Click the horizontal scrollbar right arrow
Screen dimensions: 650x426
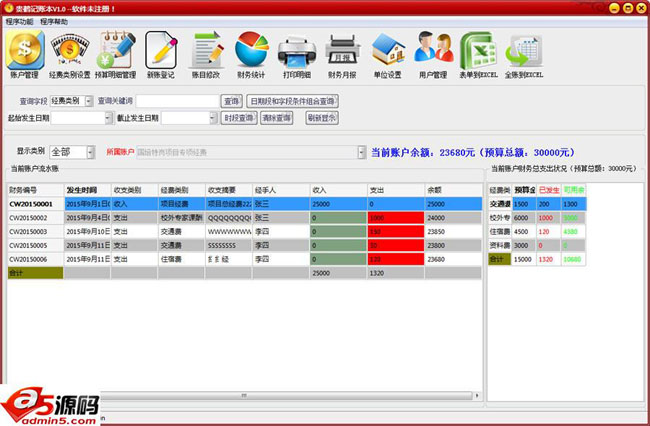[x=477, y=395]
